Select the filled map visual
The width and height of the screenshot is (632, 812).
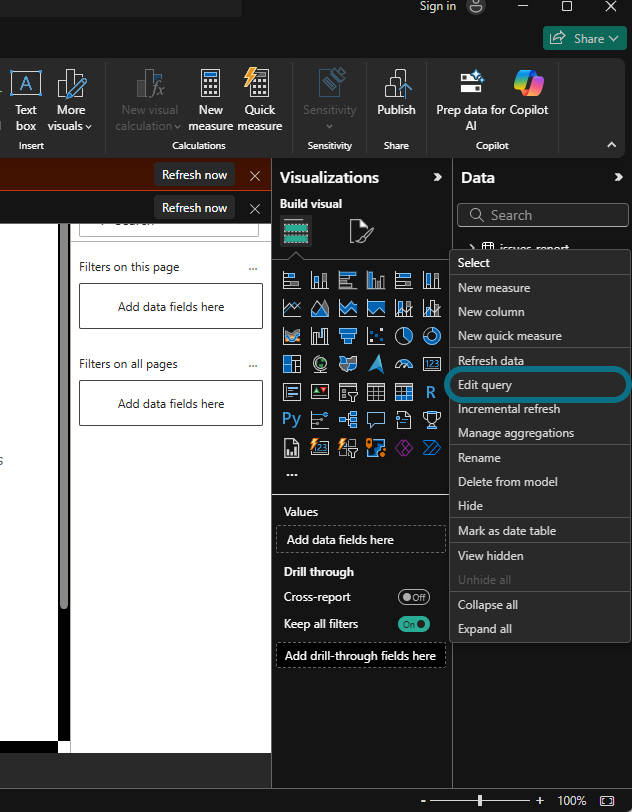(x=348, y=364)
